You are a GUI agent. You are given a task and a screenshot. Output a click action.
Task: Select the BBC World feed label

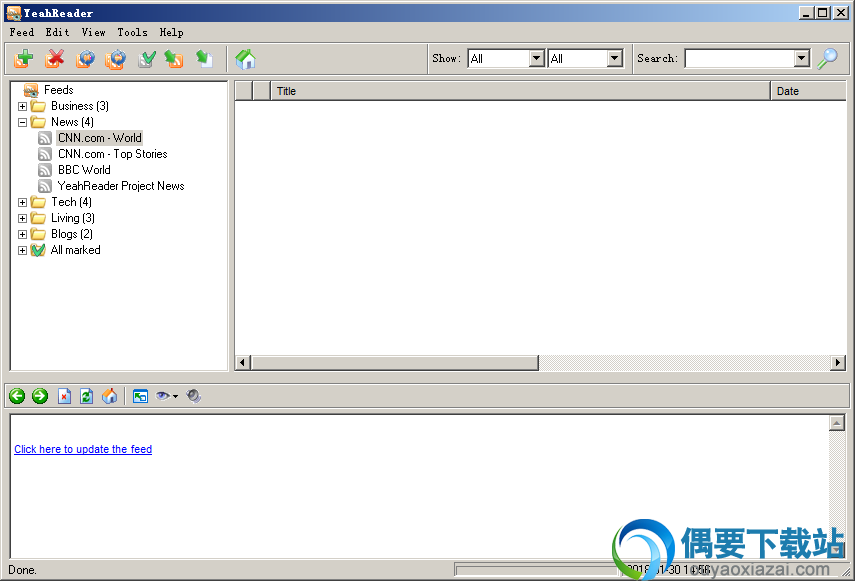click(x=84, y=170)
